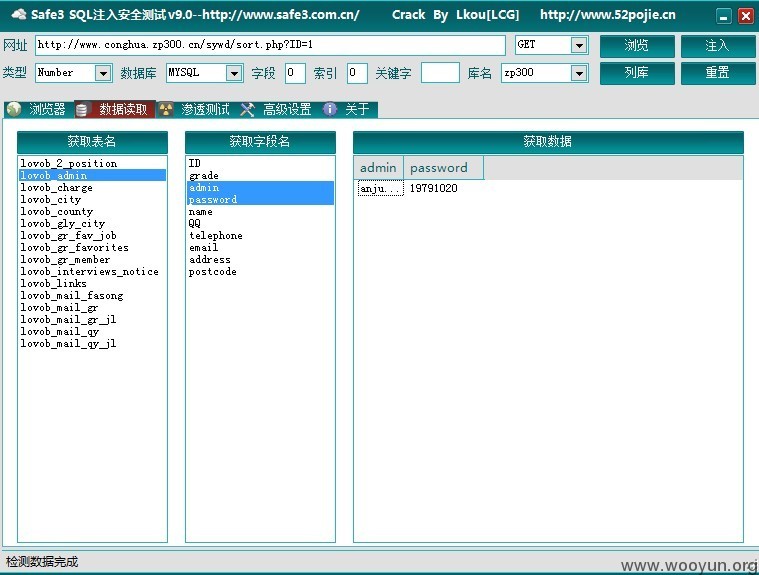Select table lovob_mail_fasong
Image resolution: width=759 pixels, height=575 pixels.
pos(92,295)
